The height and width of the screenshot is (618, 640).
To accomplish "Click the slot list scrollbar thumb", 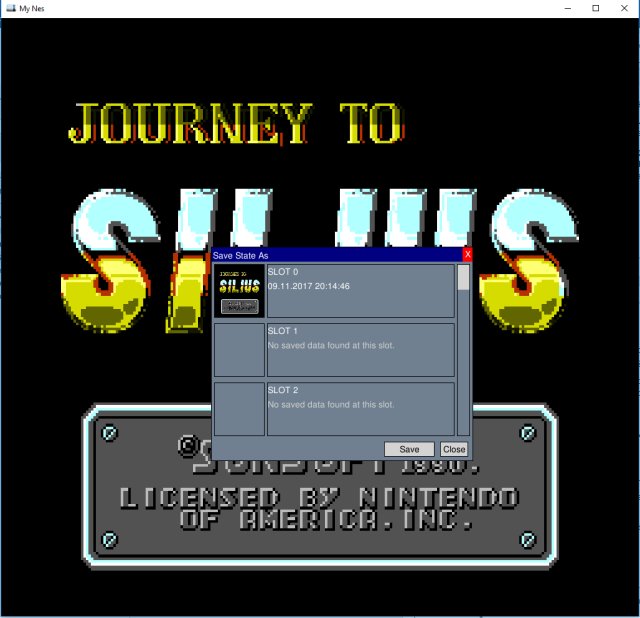I will pyautogui.click(x=463, y=278).
